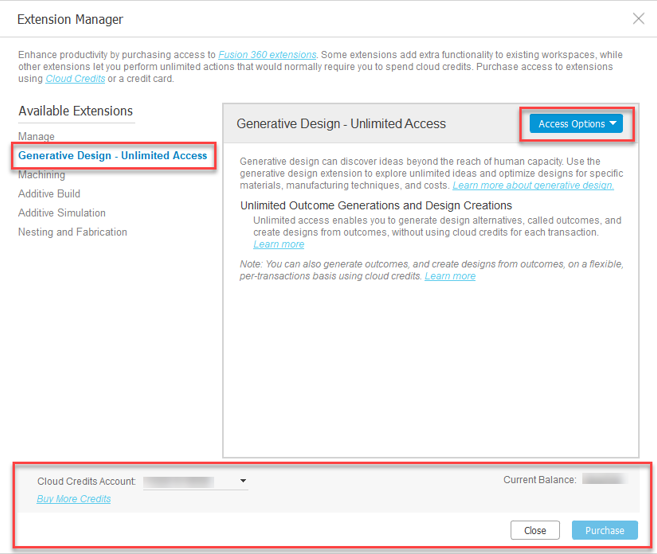The height and width of the screenshot is (554, 657).
Task: Open the Fusion 360 extensions link
Action: click(x=267, y=55)
